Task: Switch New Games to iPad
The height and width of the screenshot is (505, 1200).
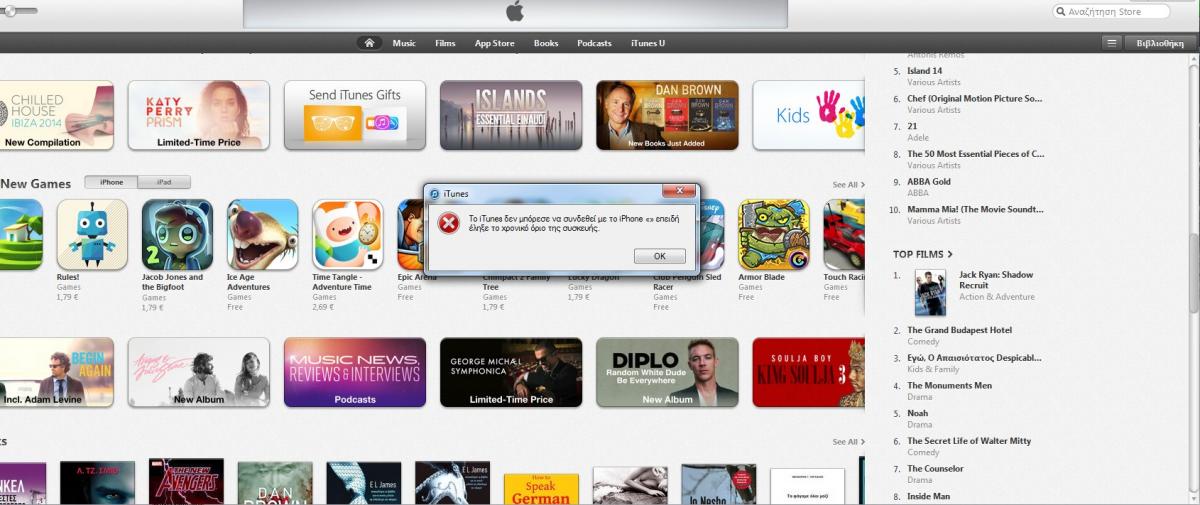Action: pos(164,183)
